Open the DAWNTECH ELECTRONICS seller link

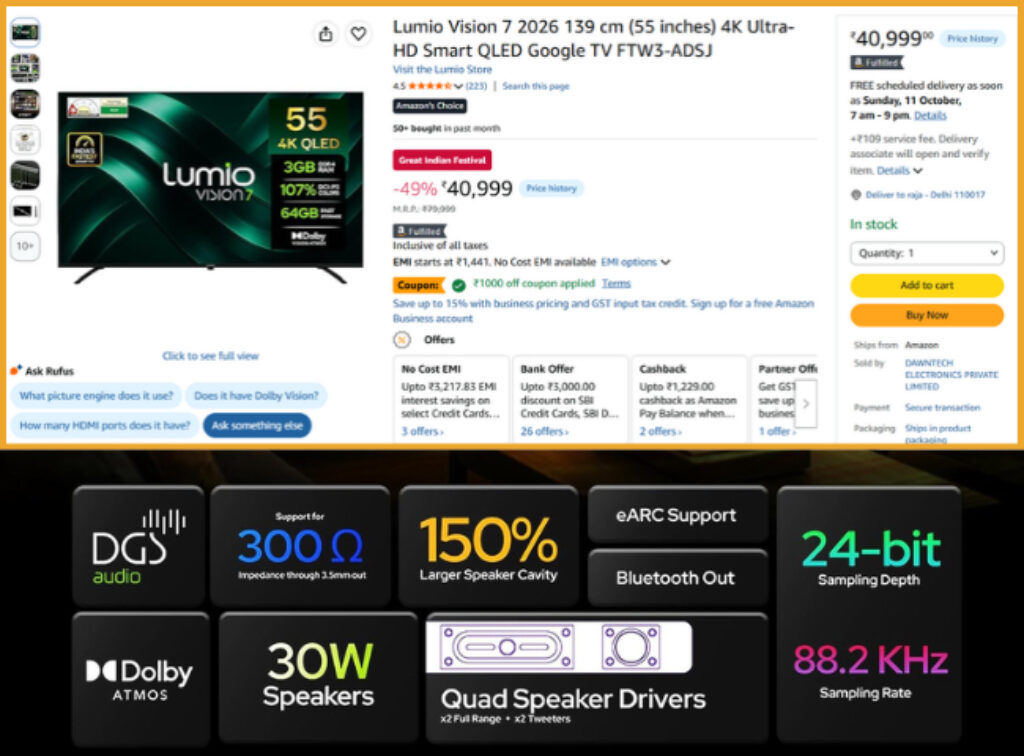tap(951, 375)
